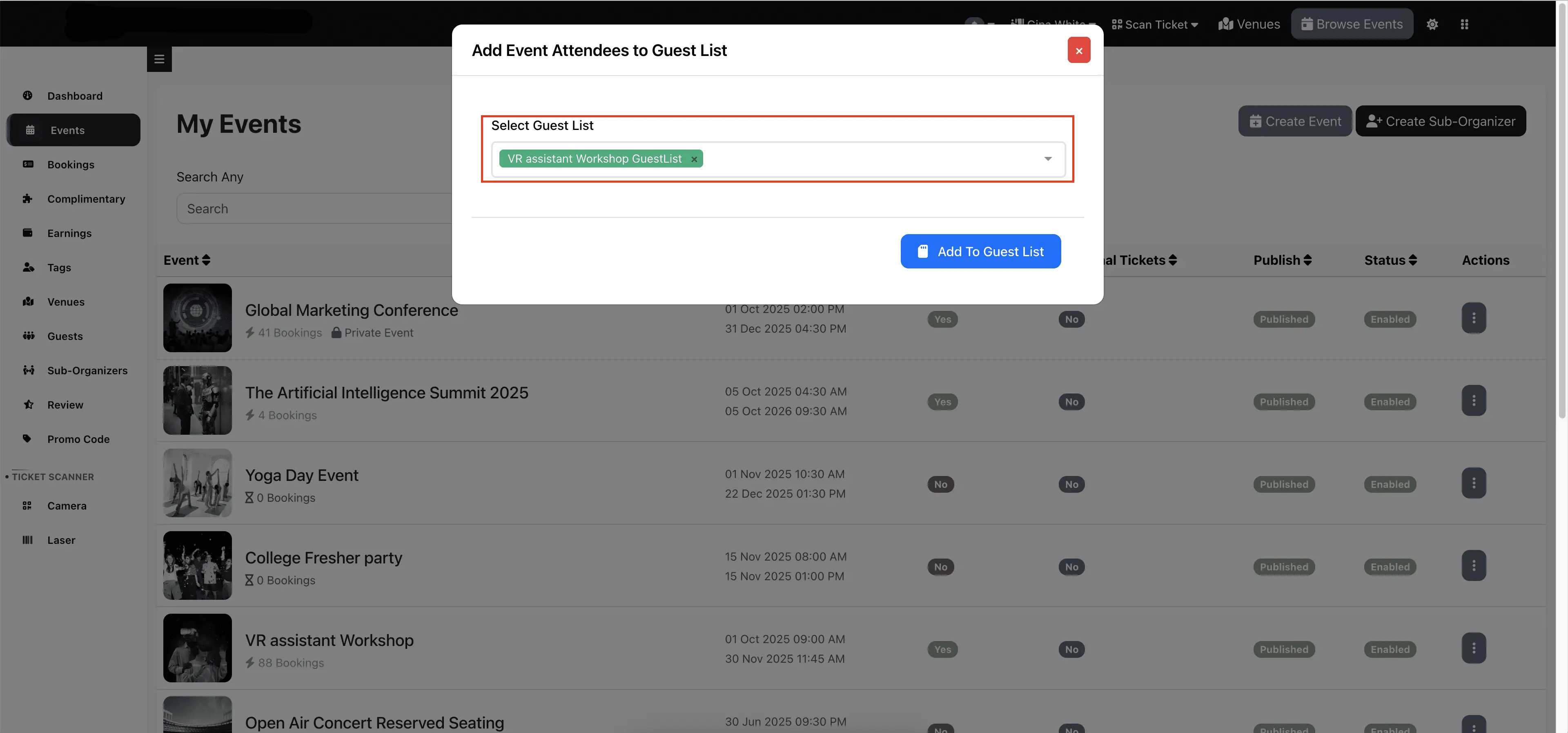Switch to the Browse Events view
The image size is (1568, 733).
coord(1352,24)
